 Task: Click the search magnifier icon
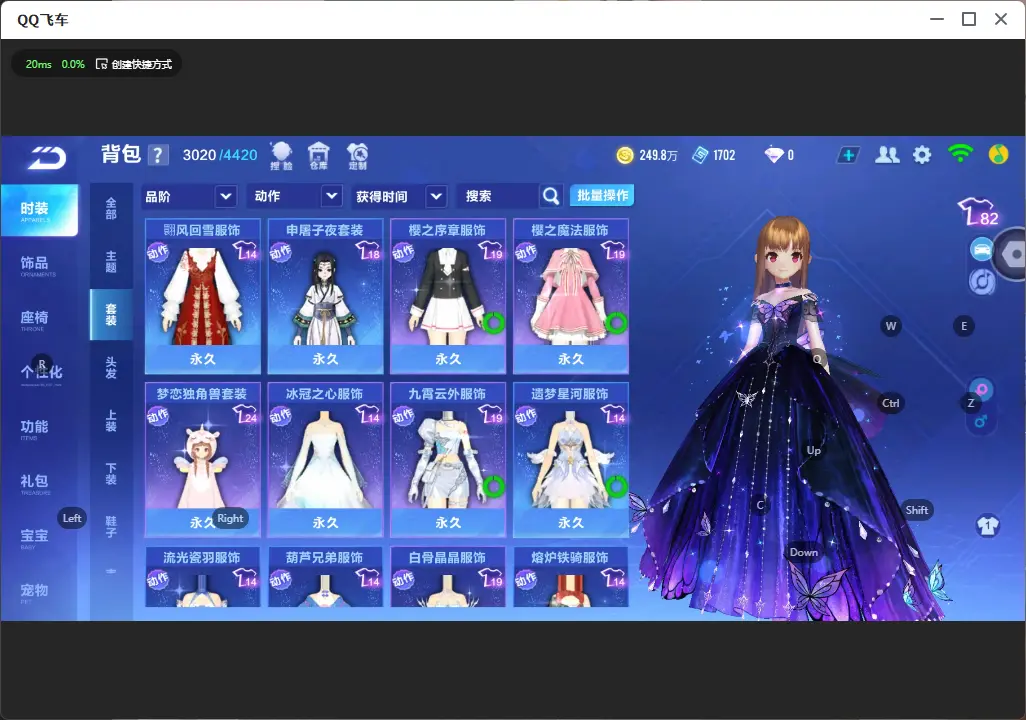[x=551, y=196]
